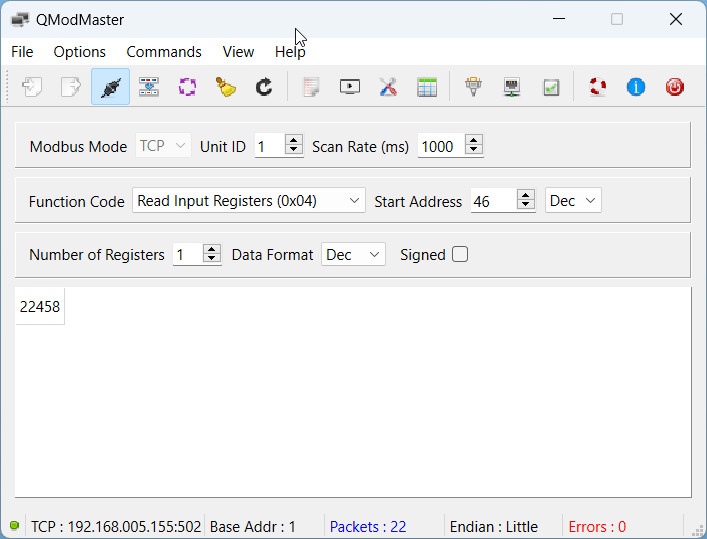
Task: Close the QModMaster window
Action: pyautogui.click(x=676, y=19)
